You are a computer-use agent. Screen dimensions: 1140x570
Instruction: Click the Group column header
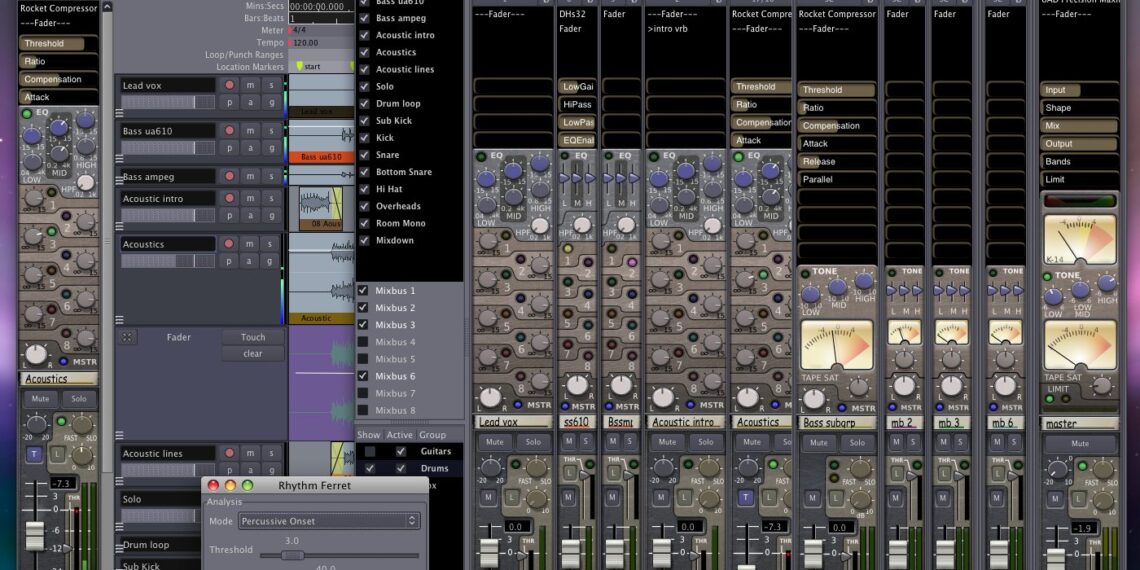tap(433, 435)
